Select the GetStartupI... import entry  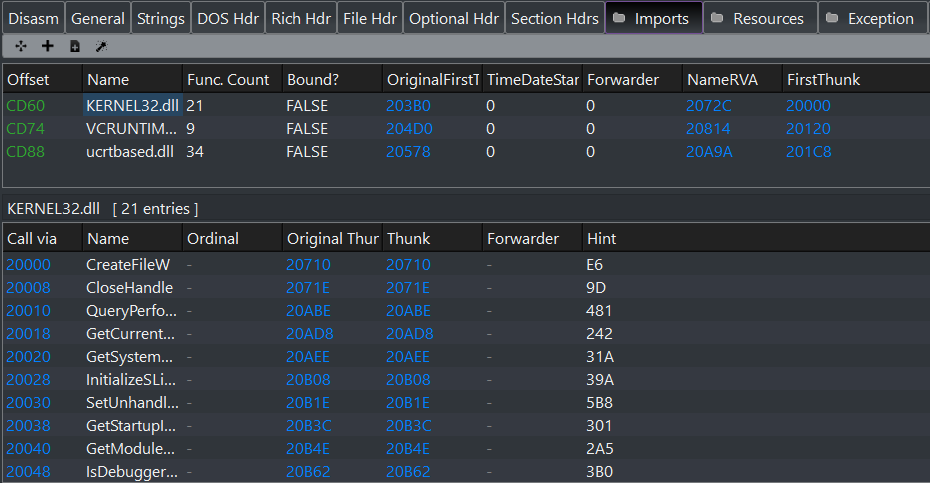(466, 426)
